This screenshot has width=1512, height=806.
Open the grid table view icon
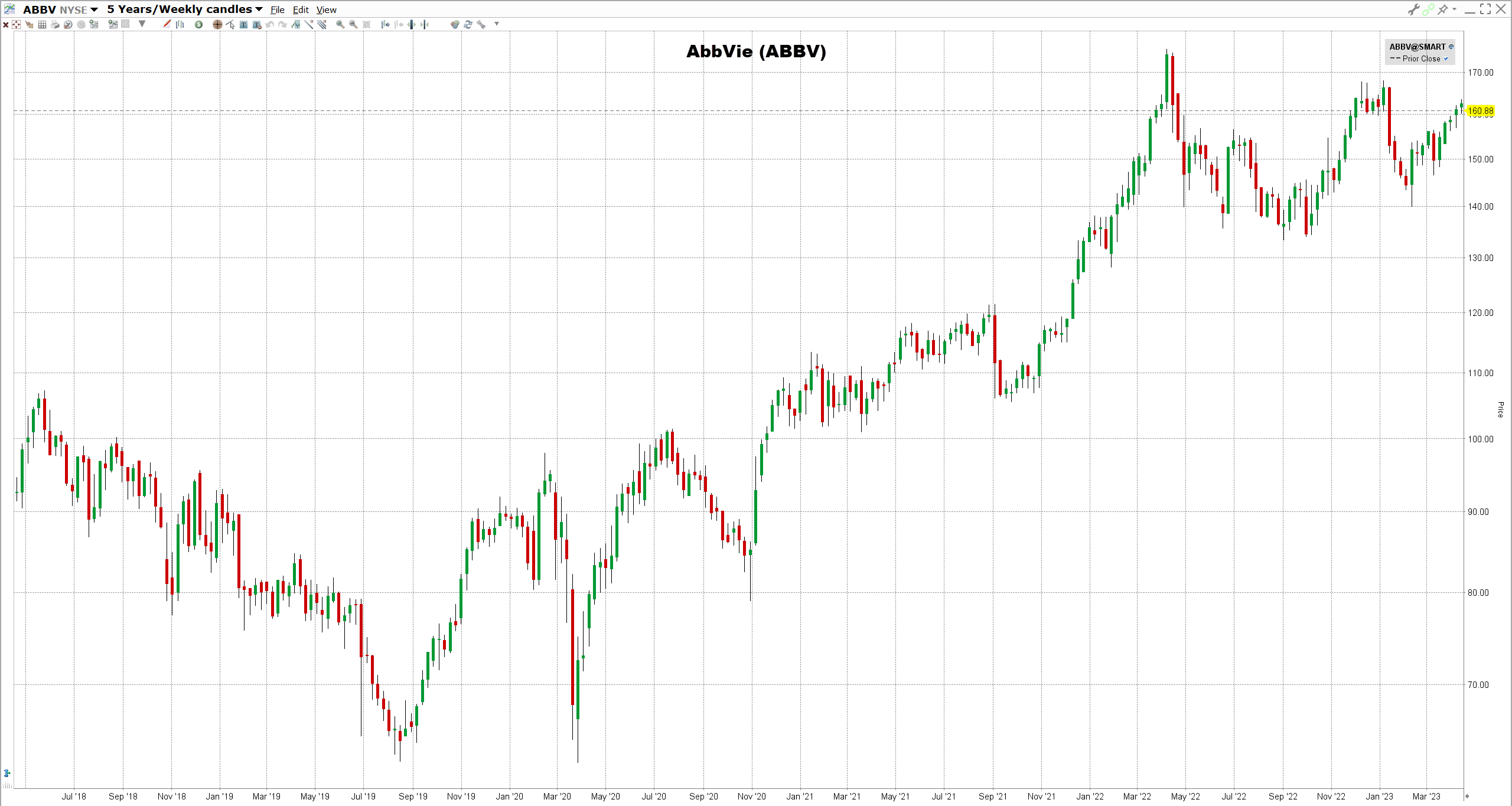coord(42,25)
